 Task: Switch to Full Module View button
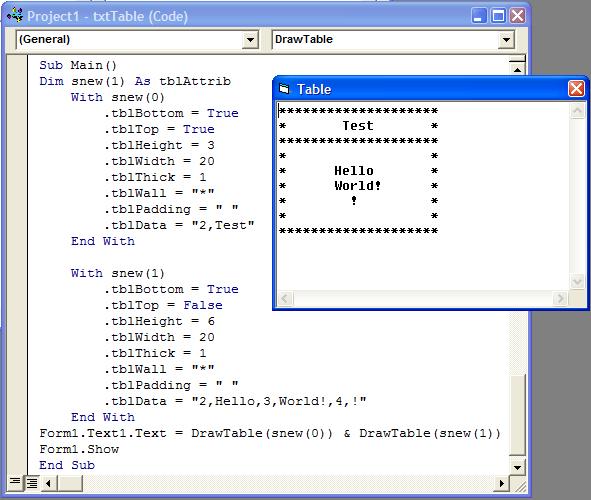32,483
